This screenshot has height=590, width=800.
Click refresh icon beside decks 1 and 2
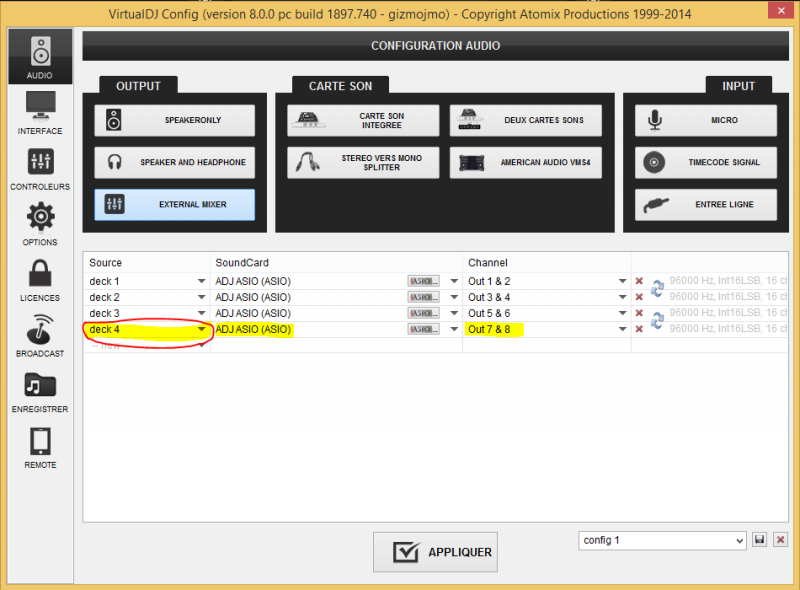tap(657, 288)
